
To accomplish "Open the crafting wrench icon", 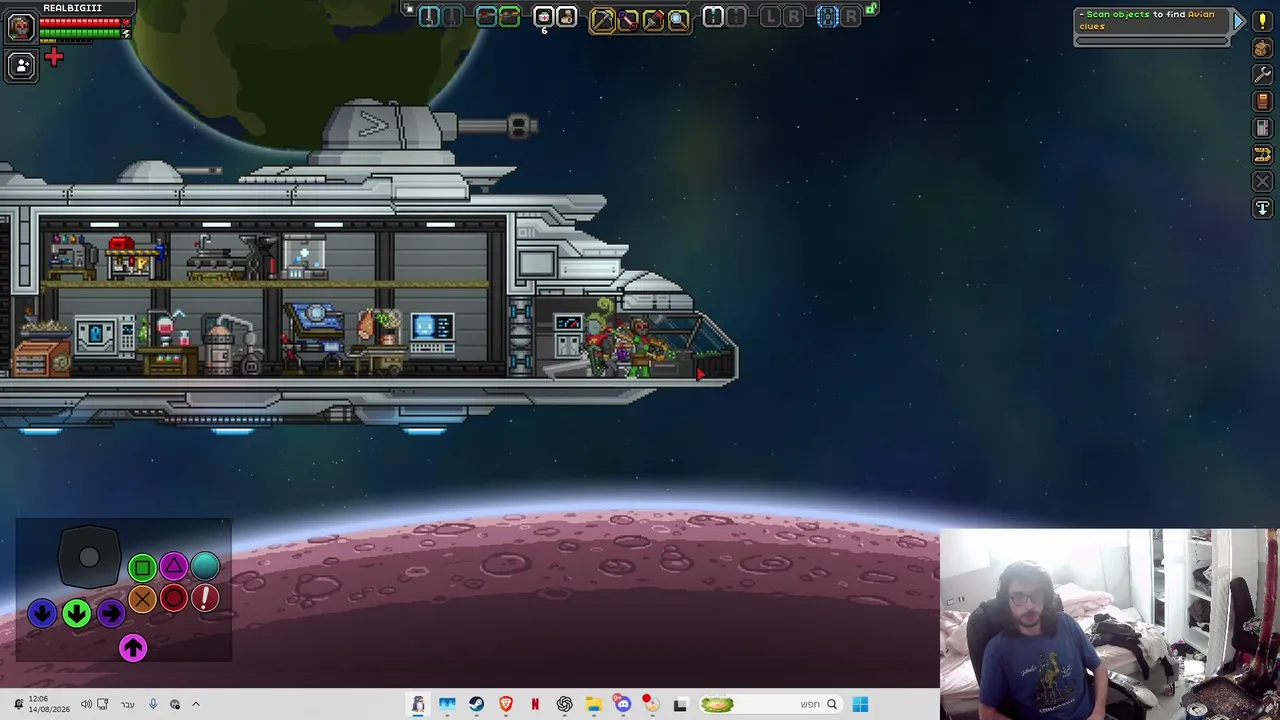I will [1262, 75].
